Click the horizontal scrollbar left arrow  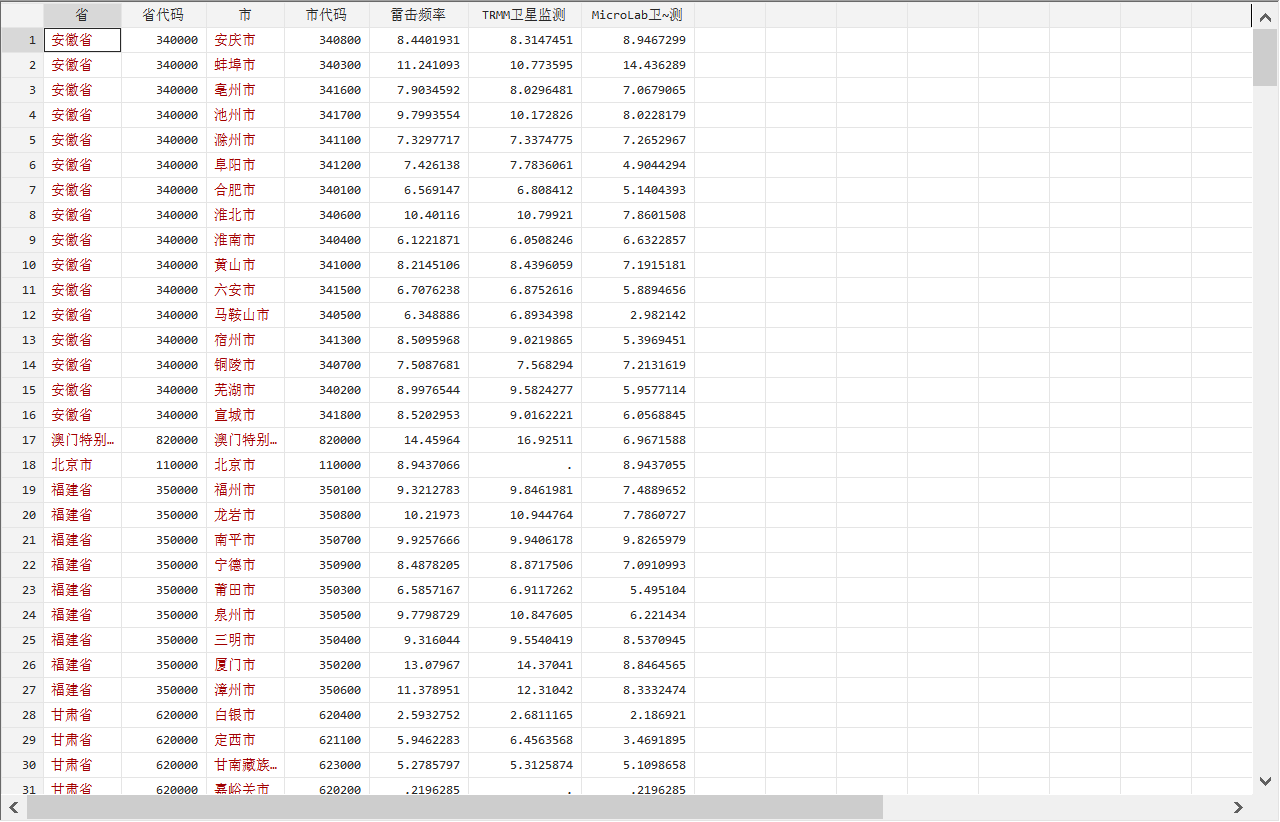(13, 807)
